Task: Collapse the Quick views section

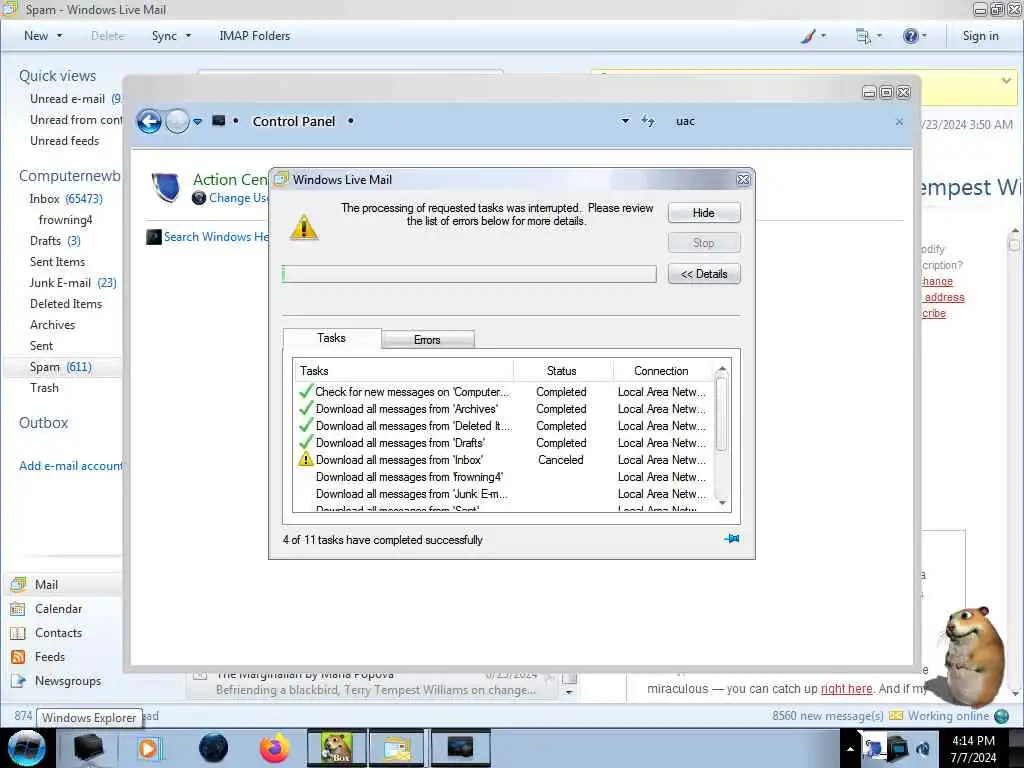Action: click(57, 76)
